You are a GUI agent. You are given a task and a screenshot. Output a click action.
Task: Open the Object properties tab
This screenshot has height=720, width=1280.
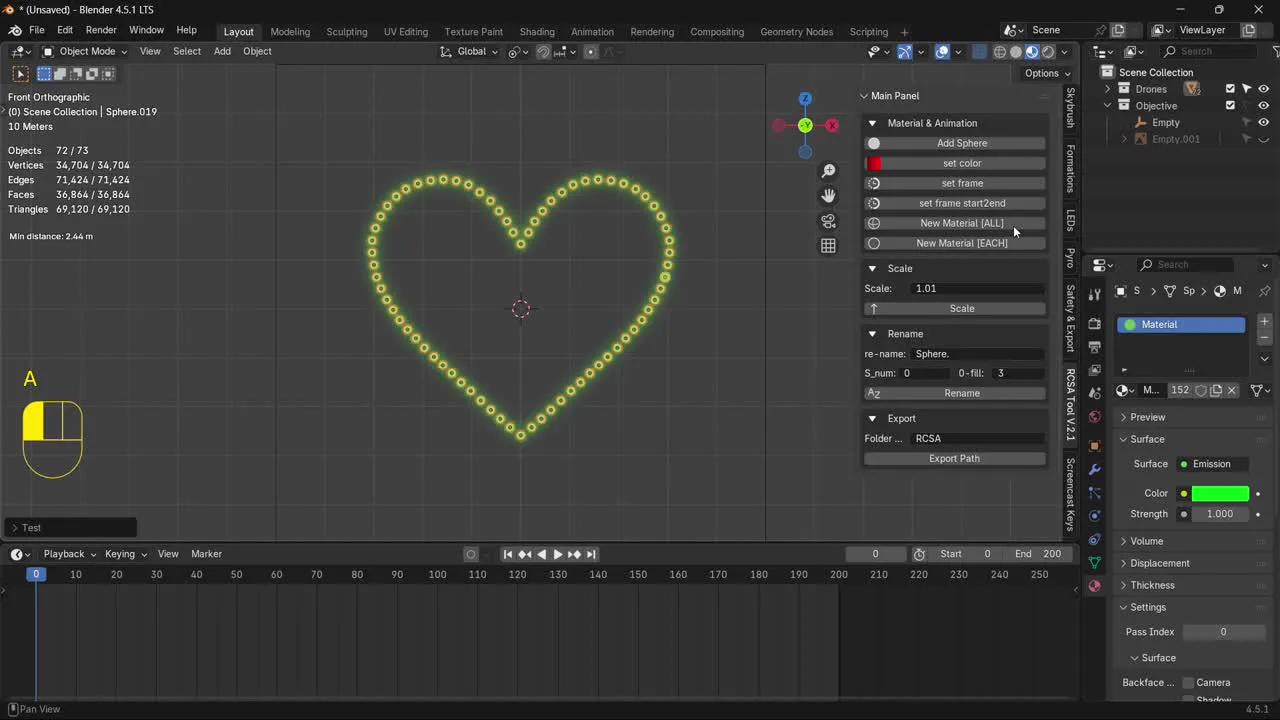point(1094,445)
